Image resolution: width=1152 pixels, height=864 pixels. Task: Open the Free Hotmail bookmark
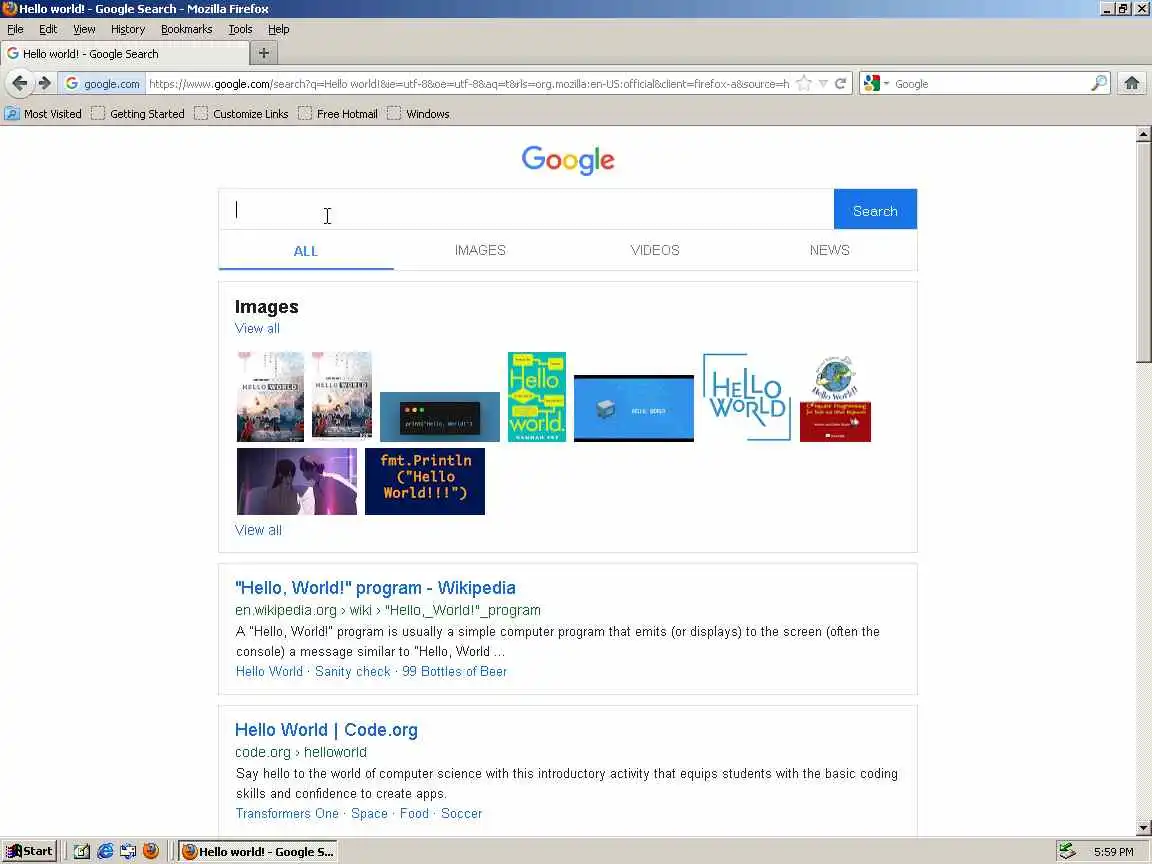point(339,114)
